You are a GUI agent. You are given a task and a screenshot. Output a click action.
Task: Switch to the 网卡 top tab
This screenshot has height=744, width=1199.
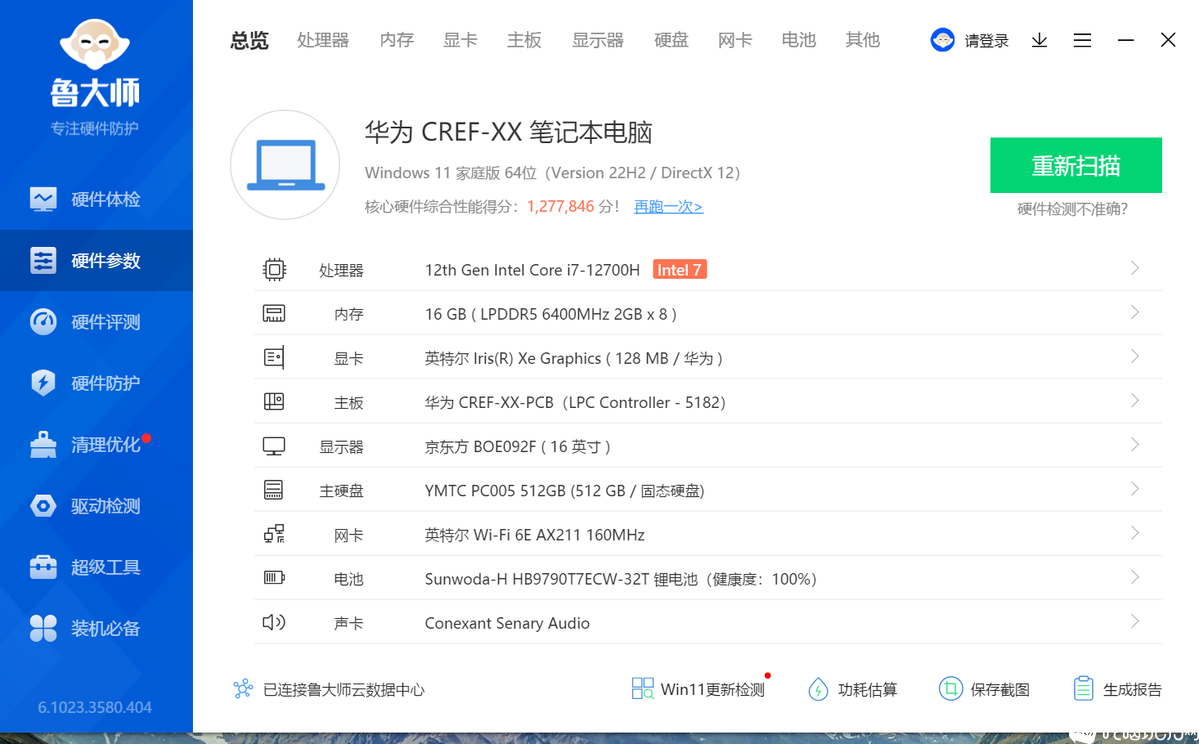coord(735,41)
